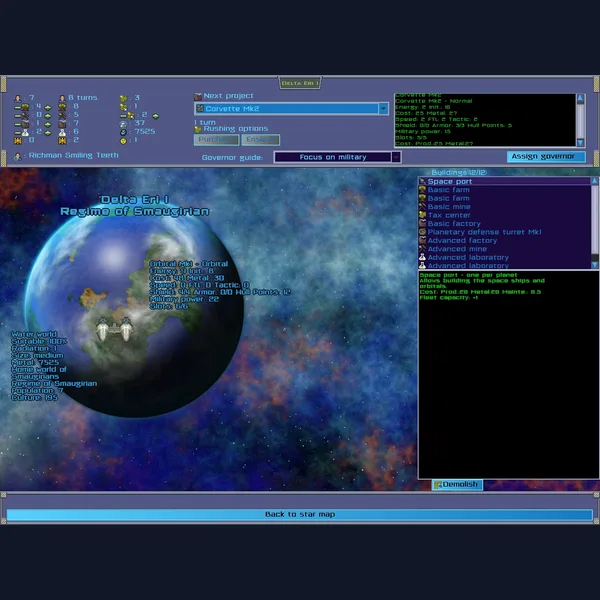Image resolution: width=600 pixels, height=600 pixels.
Task: Click the governor portrait icon
Action: click(x=20, y=156)
